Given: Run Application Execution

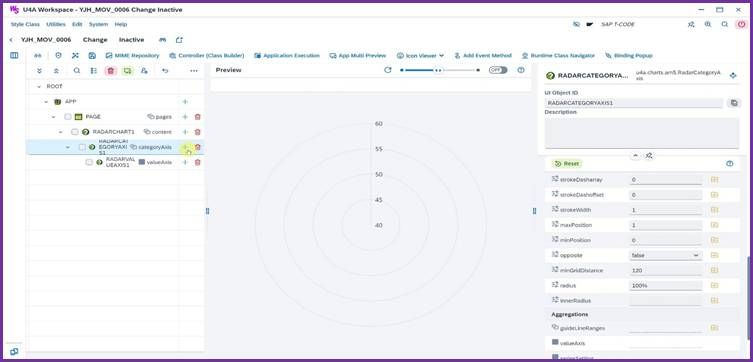Looking at the screenshot, I should click(x=287, y=56).
